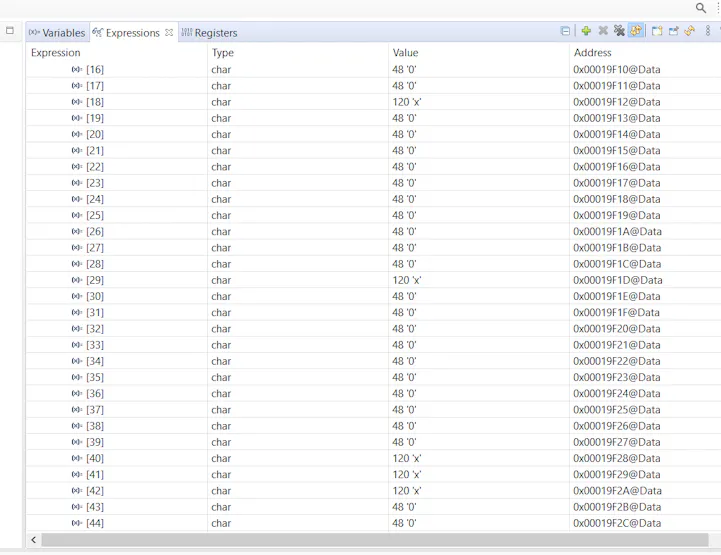Open the view menu three-dots icon
721x555 pixels.
pos(708,31)
